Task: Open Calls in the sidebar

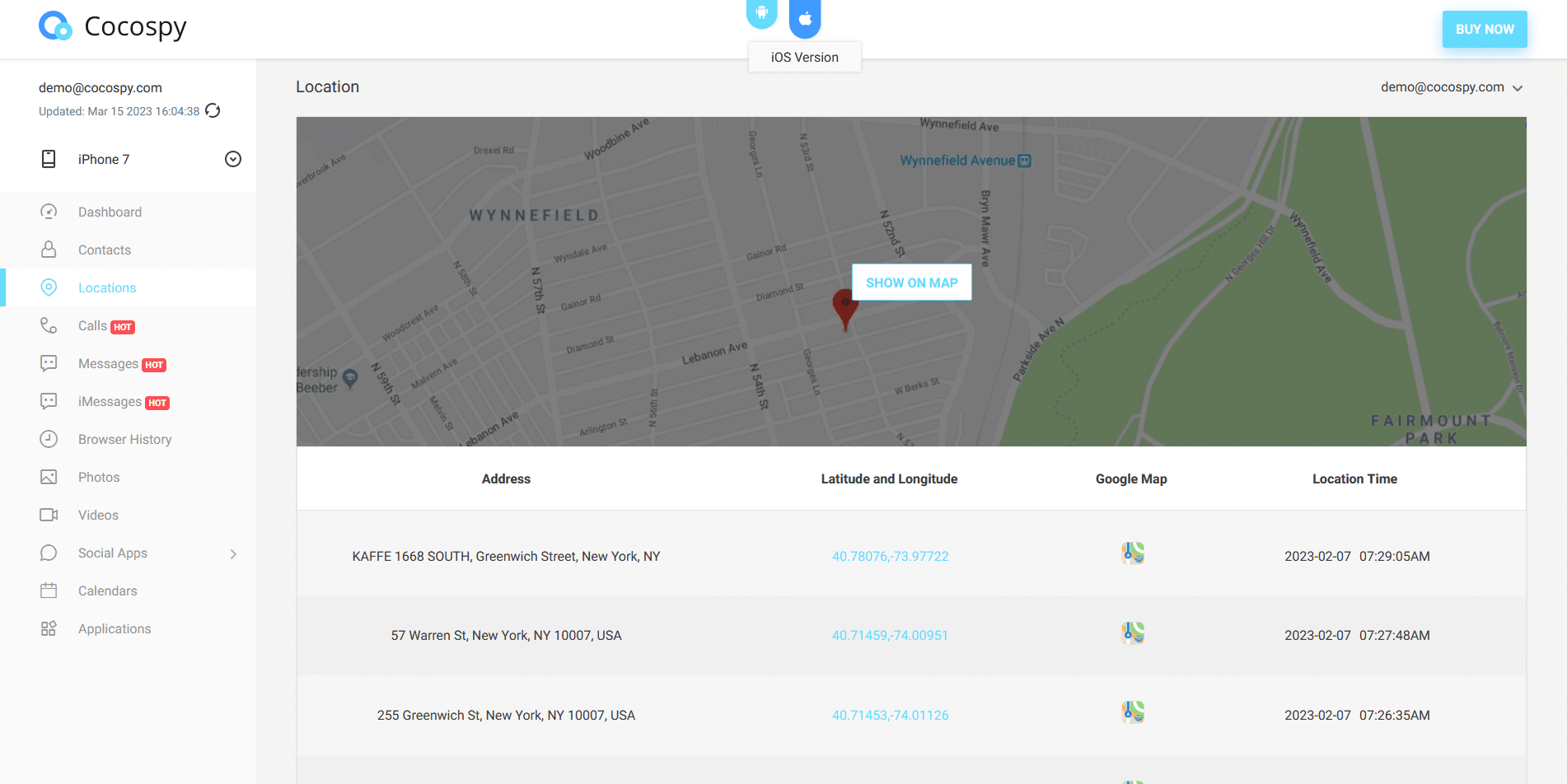Action: (128, 325)
